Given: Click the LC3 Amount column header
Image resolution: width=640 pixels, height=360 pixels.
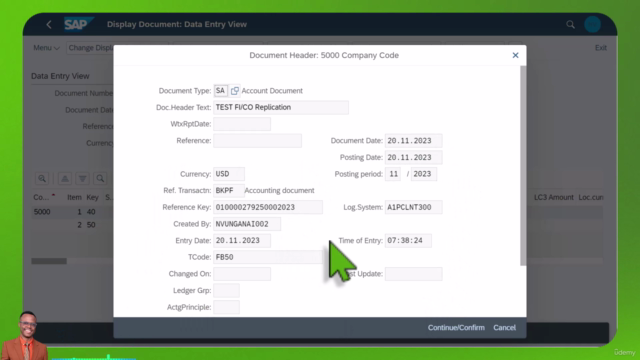Looking at the screenshot, I should point(554,198).
